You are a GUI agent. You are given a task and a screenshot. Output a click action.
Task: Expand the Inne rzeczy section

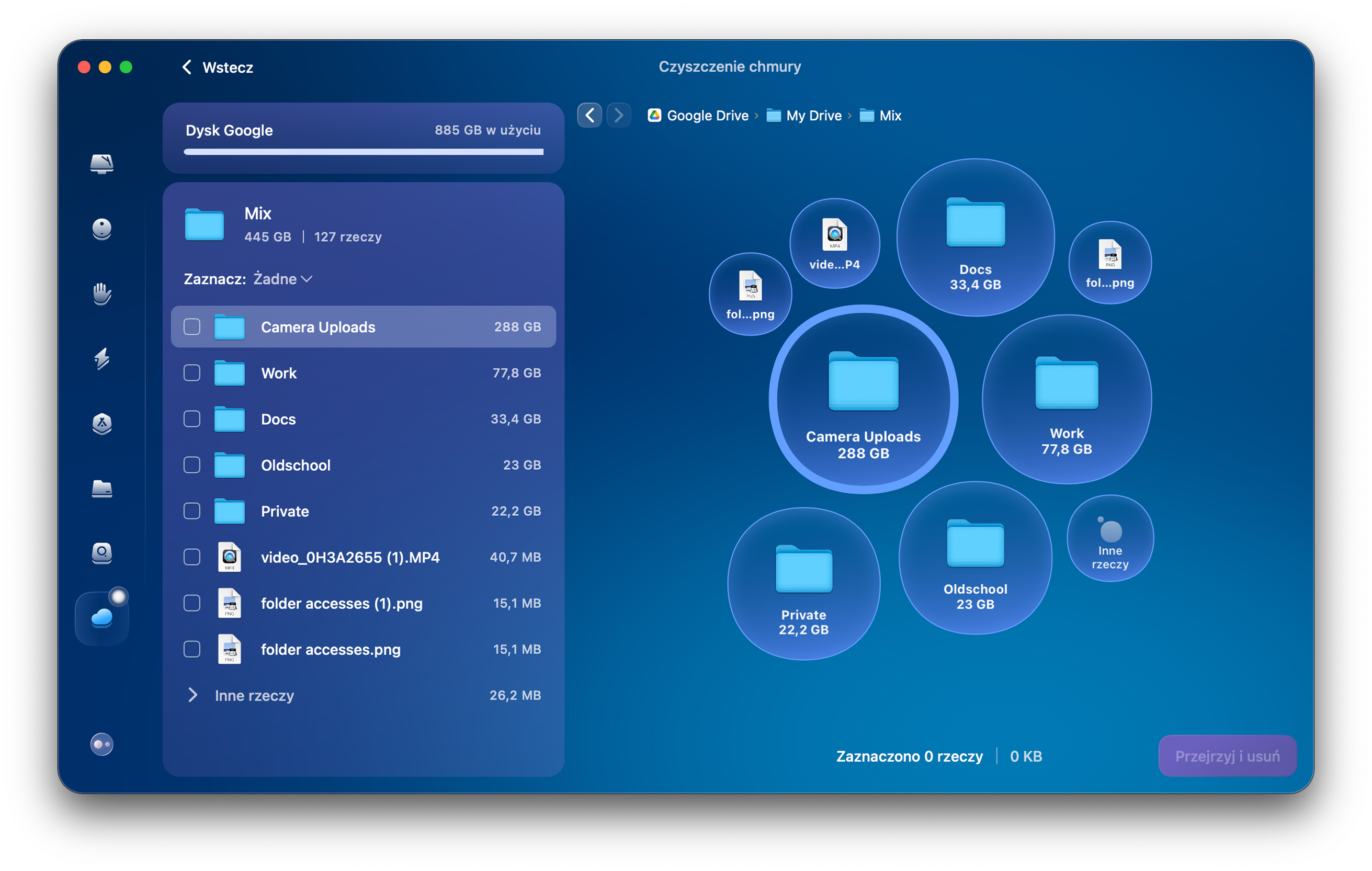(x=193, y=695)
